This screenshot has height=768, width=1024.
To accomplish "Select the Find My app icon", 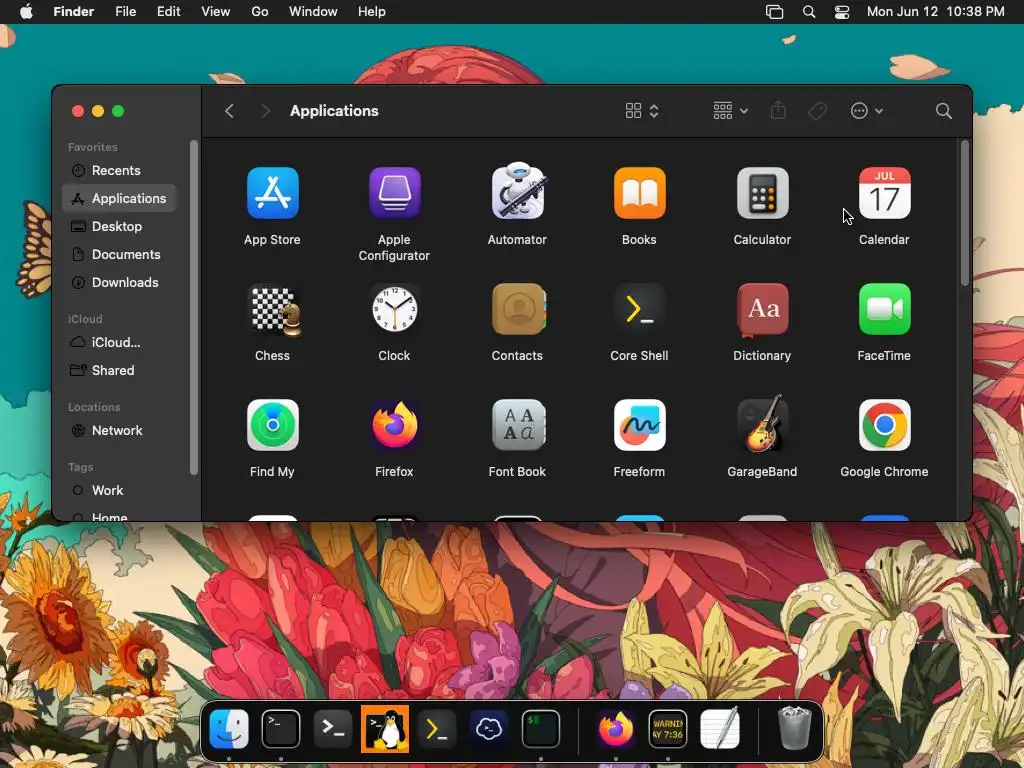I will tap(272, 425).
